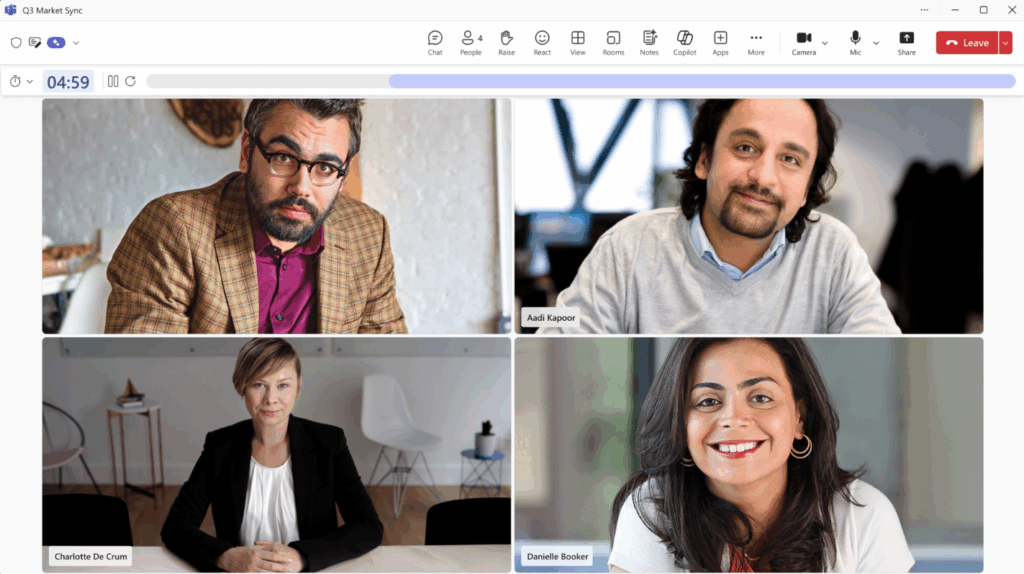Toggle the Mic mute state
The image size is (1024, 574).
855,42
